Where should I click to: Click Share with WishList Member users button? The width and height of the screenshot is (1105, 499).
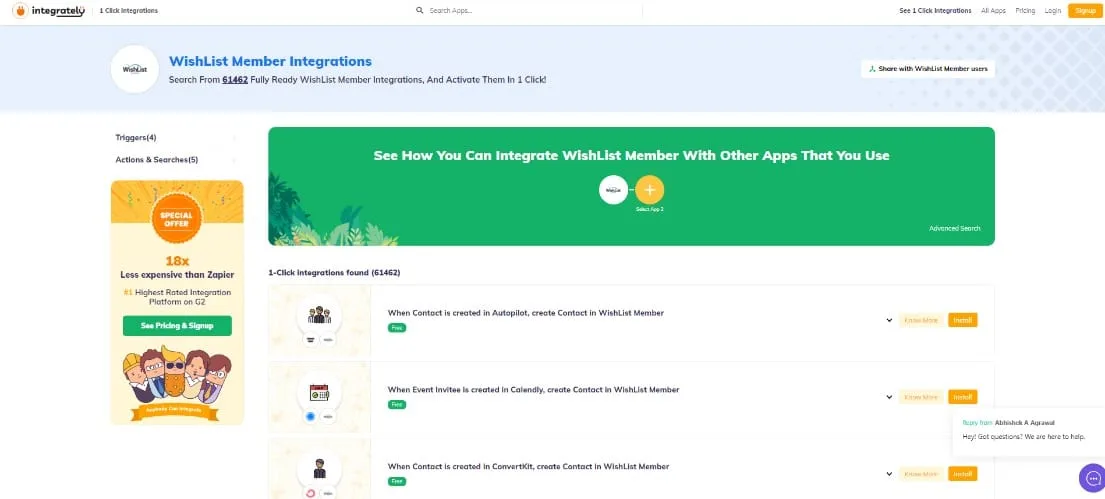pyautogui.click(x=927, y=69)
